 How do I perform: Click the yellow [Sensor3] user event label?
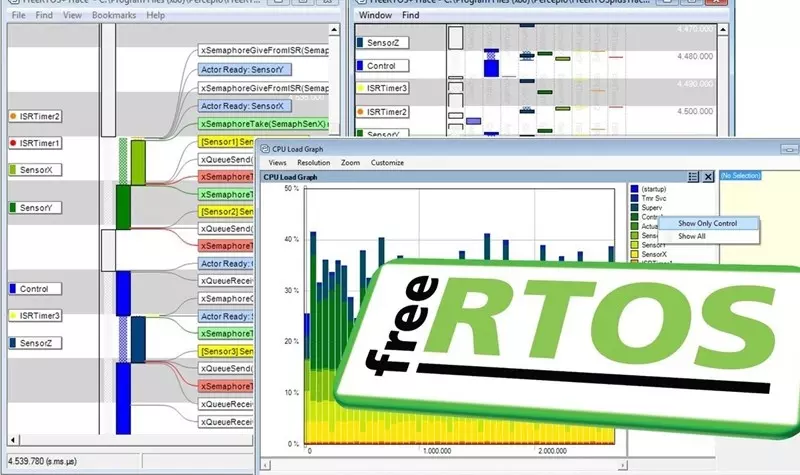(226, 352)
